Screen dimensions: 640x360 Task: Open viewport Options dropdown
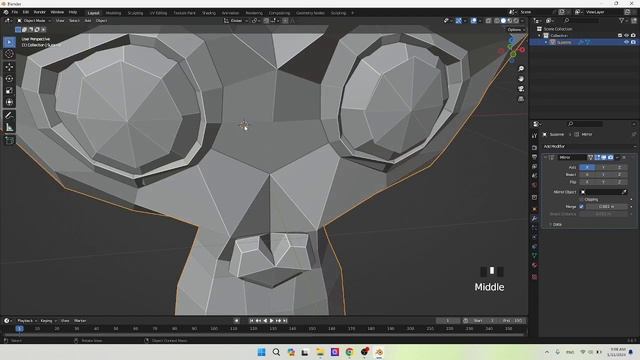point(516,30)
